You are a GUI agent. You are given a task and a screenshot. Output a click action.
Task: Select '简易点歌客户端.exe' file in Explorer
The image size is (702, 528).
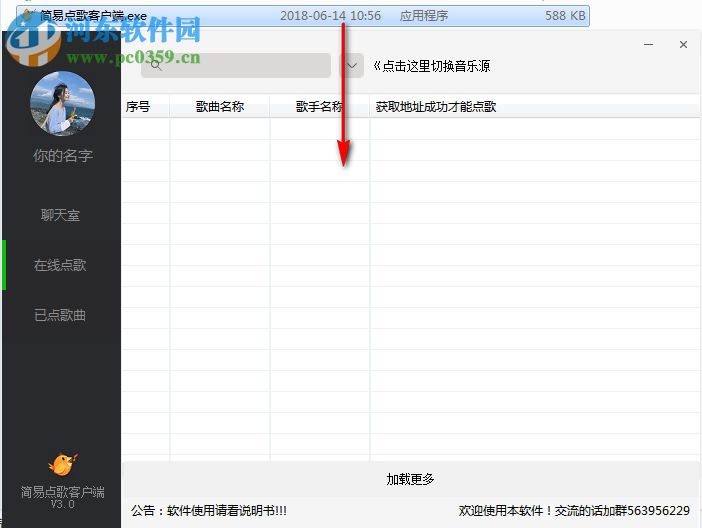[x=303, y=16]
